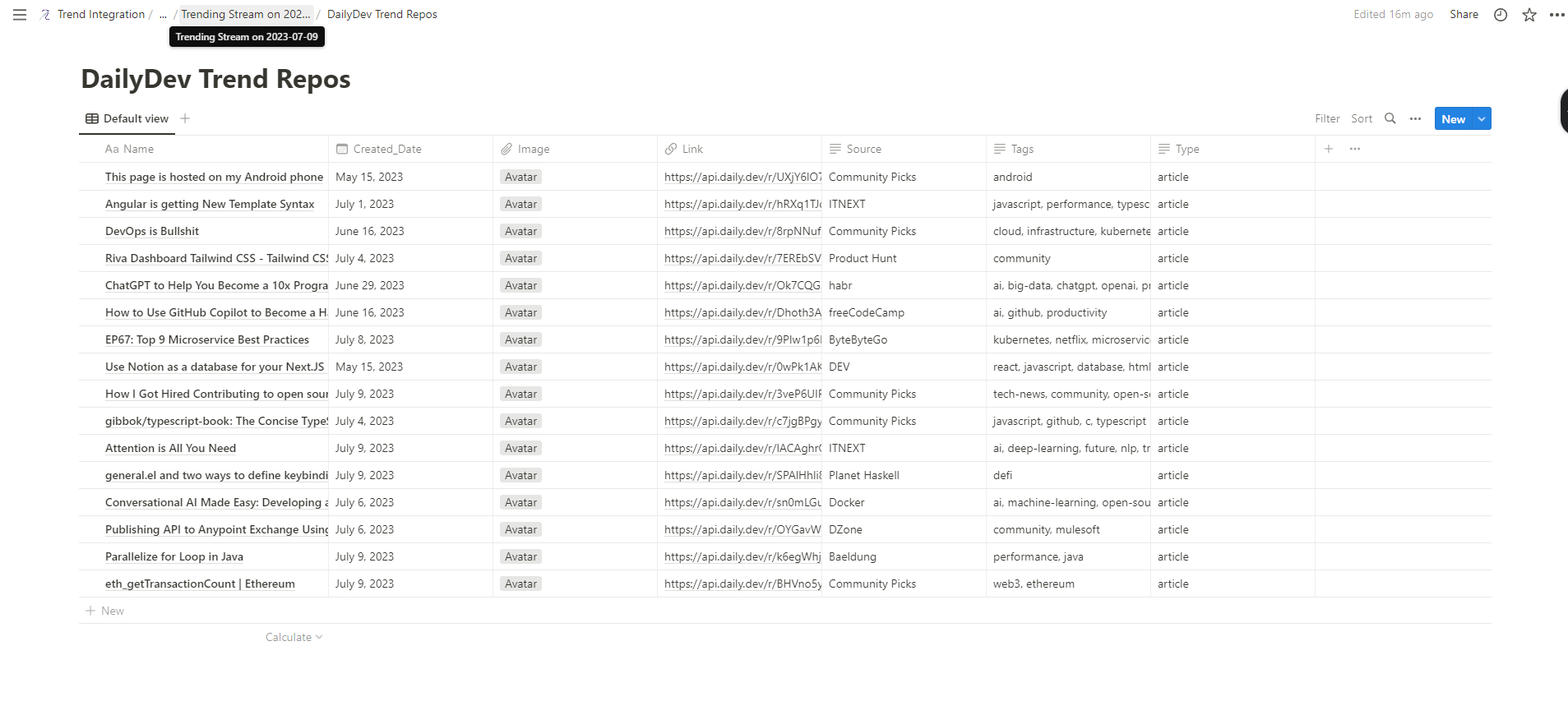Click Avatar tag in eth_getTransactionCount row
This screenshot has width=1568, height=706.
click(x=520, y=584)
